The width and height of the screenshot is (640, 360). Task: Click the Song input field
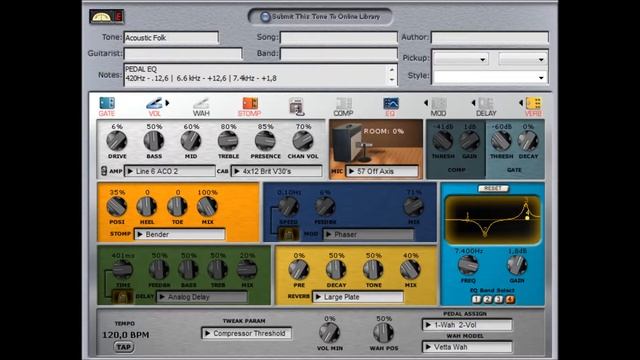[339, 38]
